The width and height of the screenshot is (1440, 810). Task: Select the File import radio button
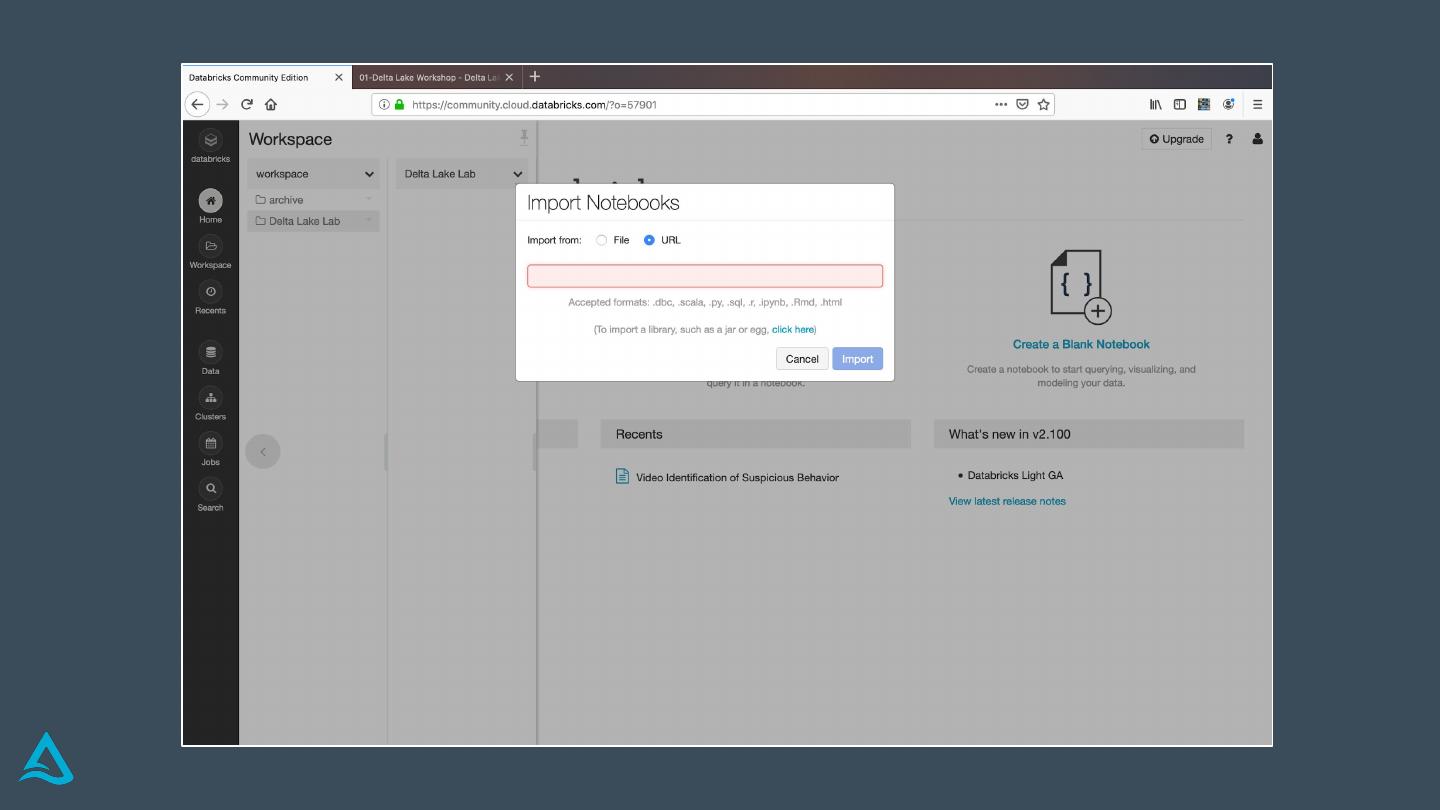point(601,240)
